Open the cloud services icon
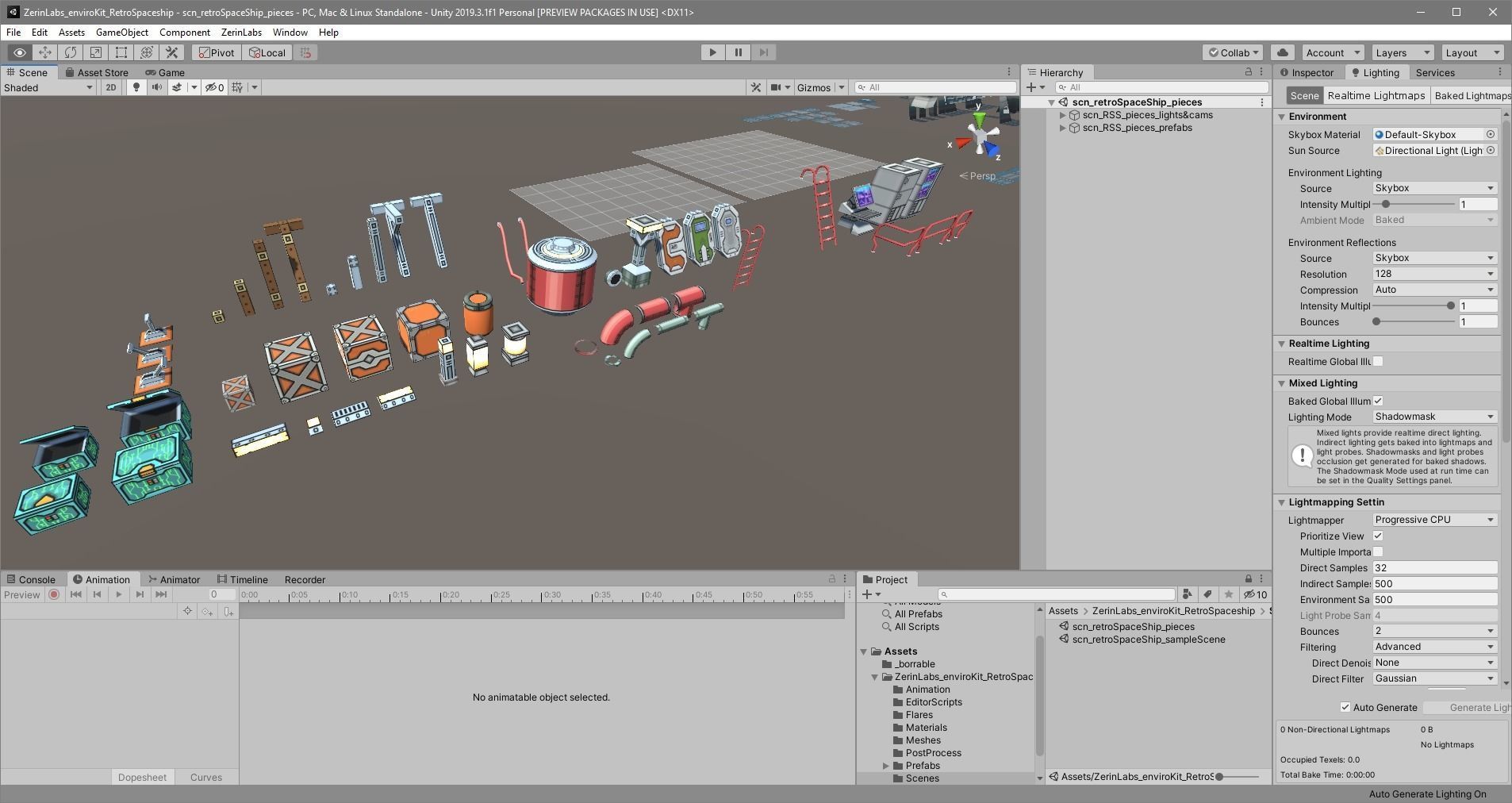 click(x=1283, y=52)
